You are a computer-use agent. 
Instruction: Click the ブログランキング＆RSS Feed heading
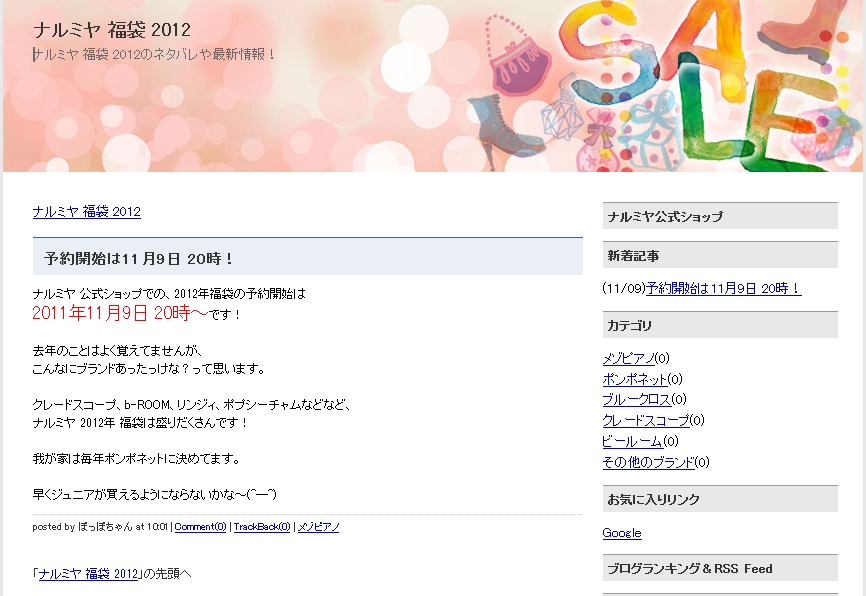coord(720,568)
